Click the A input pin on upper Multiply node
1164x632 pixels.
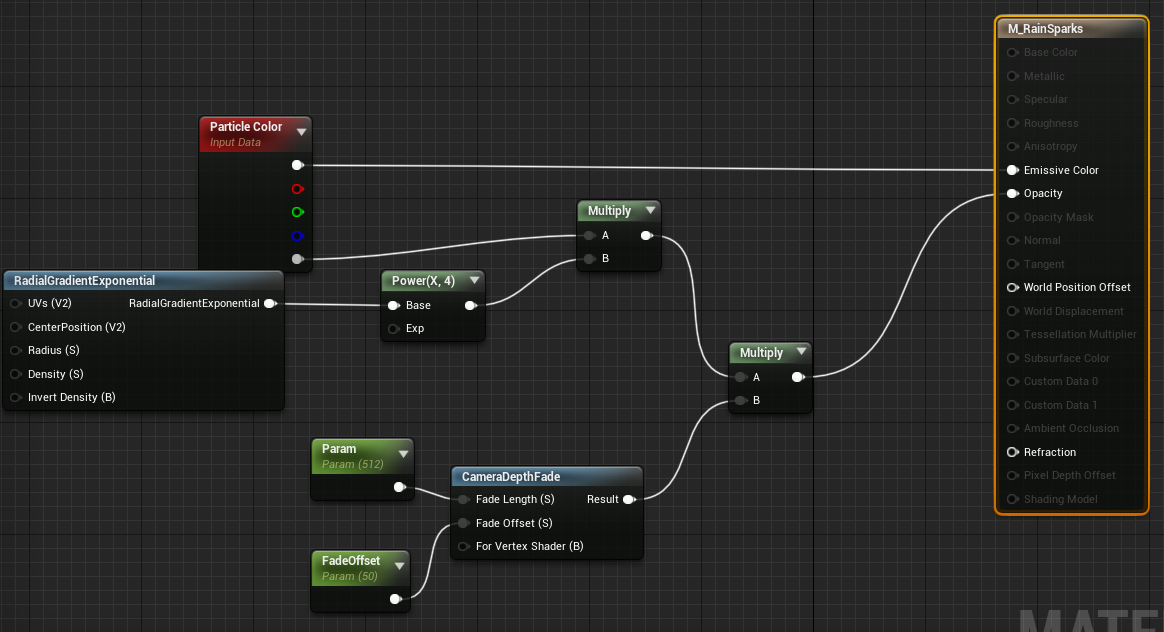click(590, 235)
